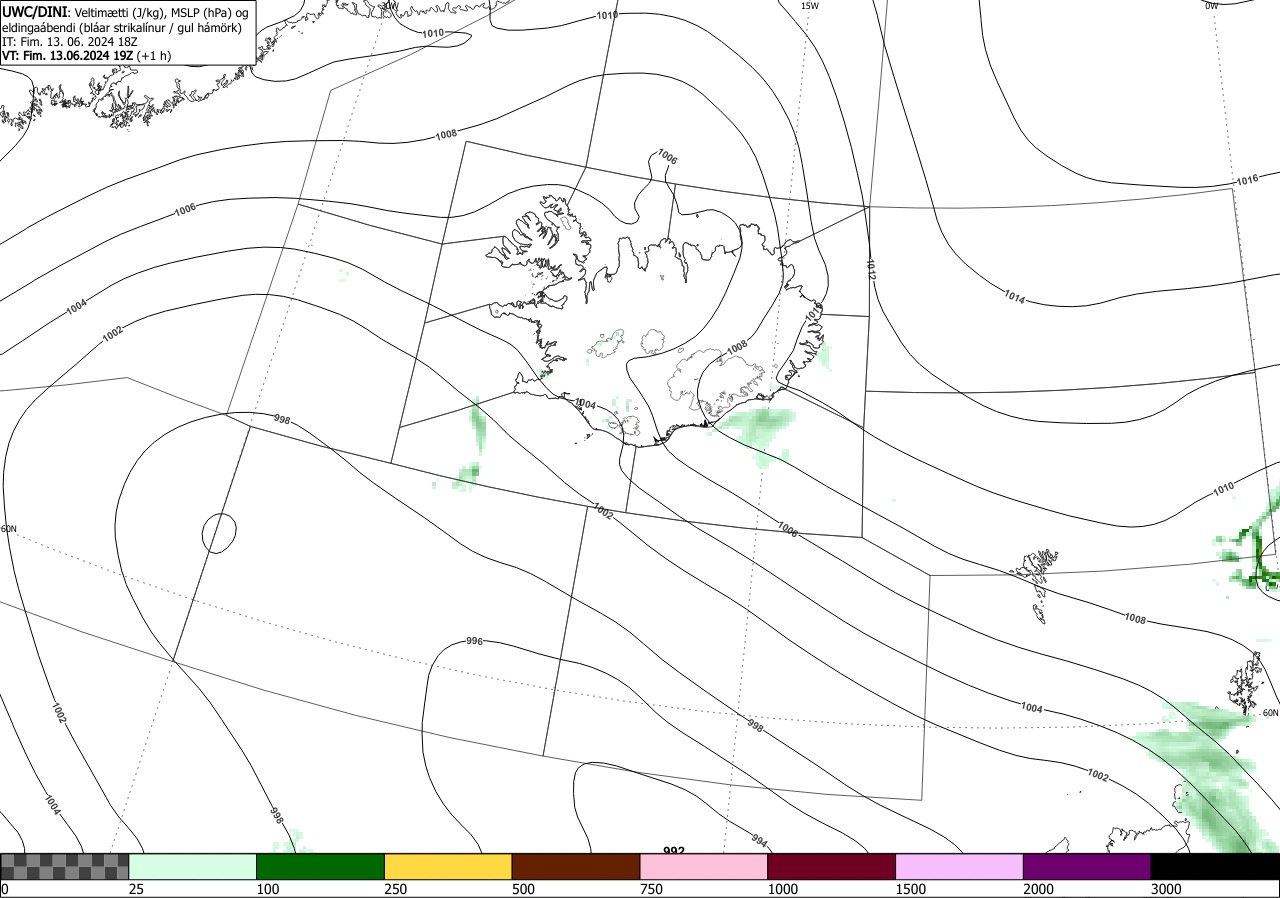The width and height of the screenshot is (1280, 898).
Task: Click the gray checkered 0–25 legend swatch
Action: (65, 866)
